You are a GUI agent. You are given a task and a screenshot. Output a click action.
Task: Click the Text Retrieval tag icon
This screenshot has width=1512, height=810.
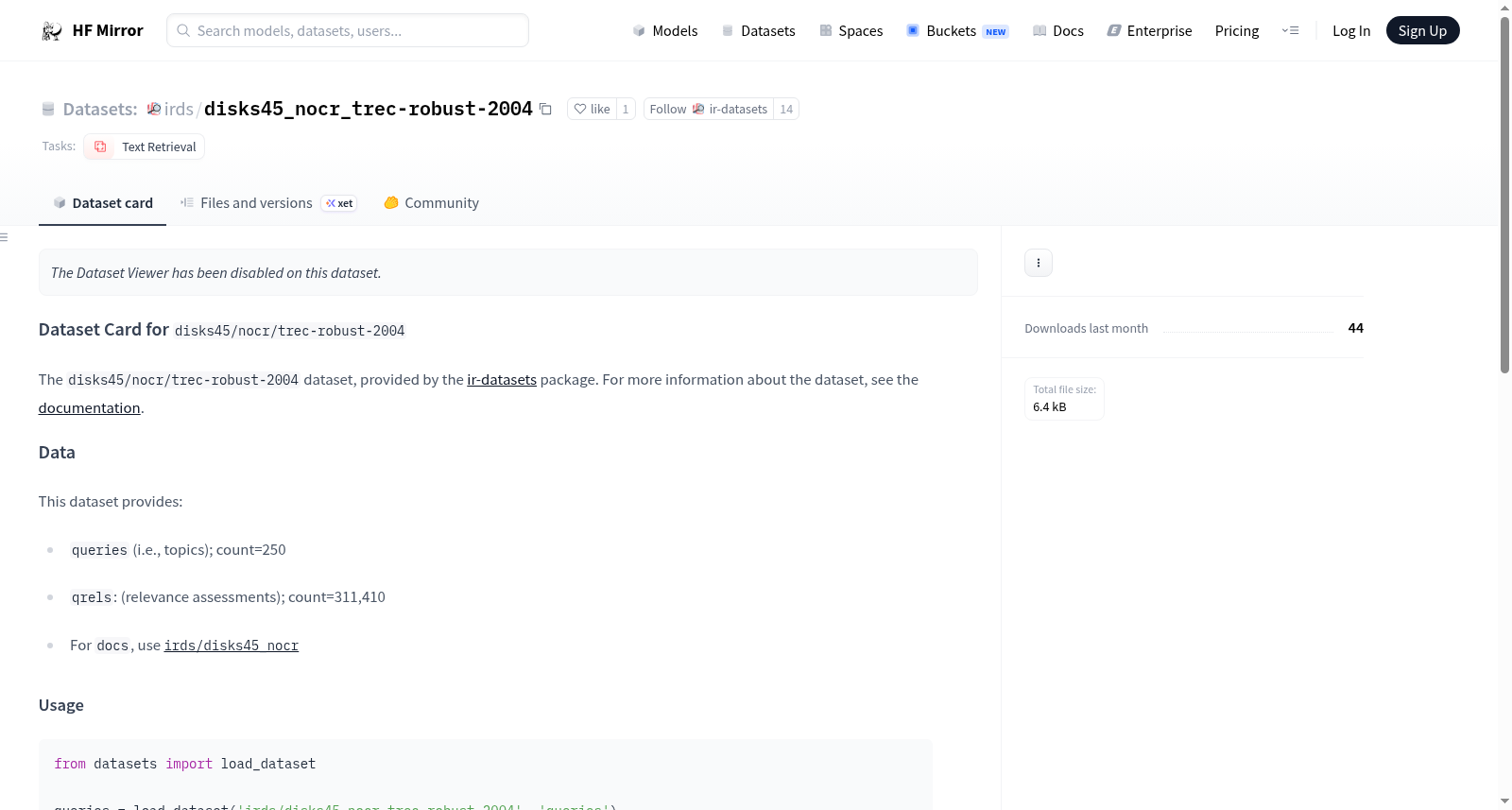[100, 146]
